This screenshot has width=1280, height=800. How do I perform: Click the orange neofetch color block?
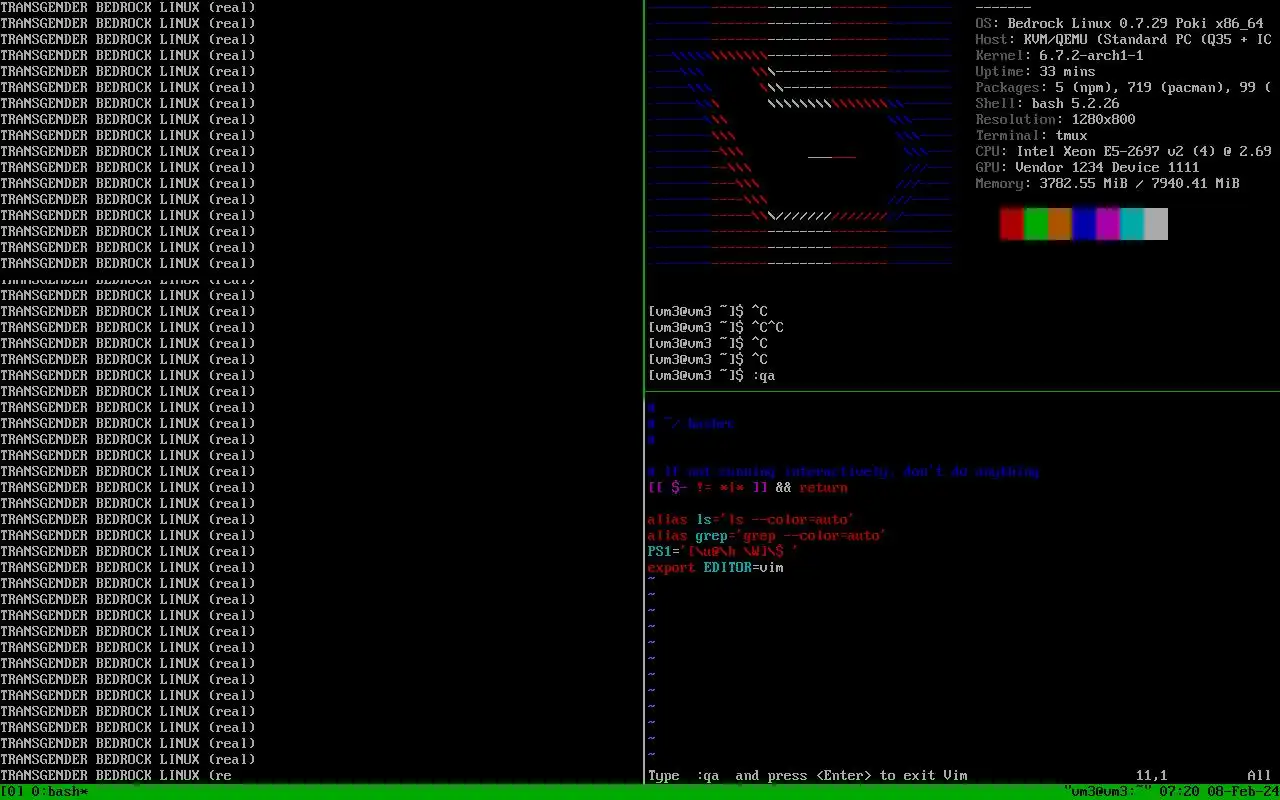1060,224
